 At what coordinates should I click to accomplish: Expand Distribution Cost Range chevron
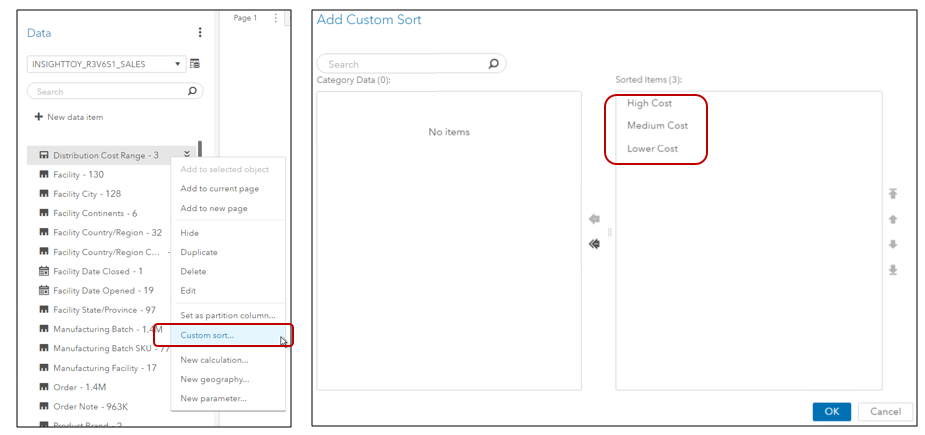click(187, 155)
